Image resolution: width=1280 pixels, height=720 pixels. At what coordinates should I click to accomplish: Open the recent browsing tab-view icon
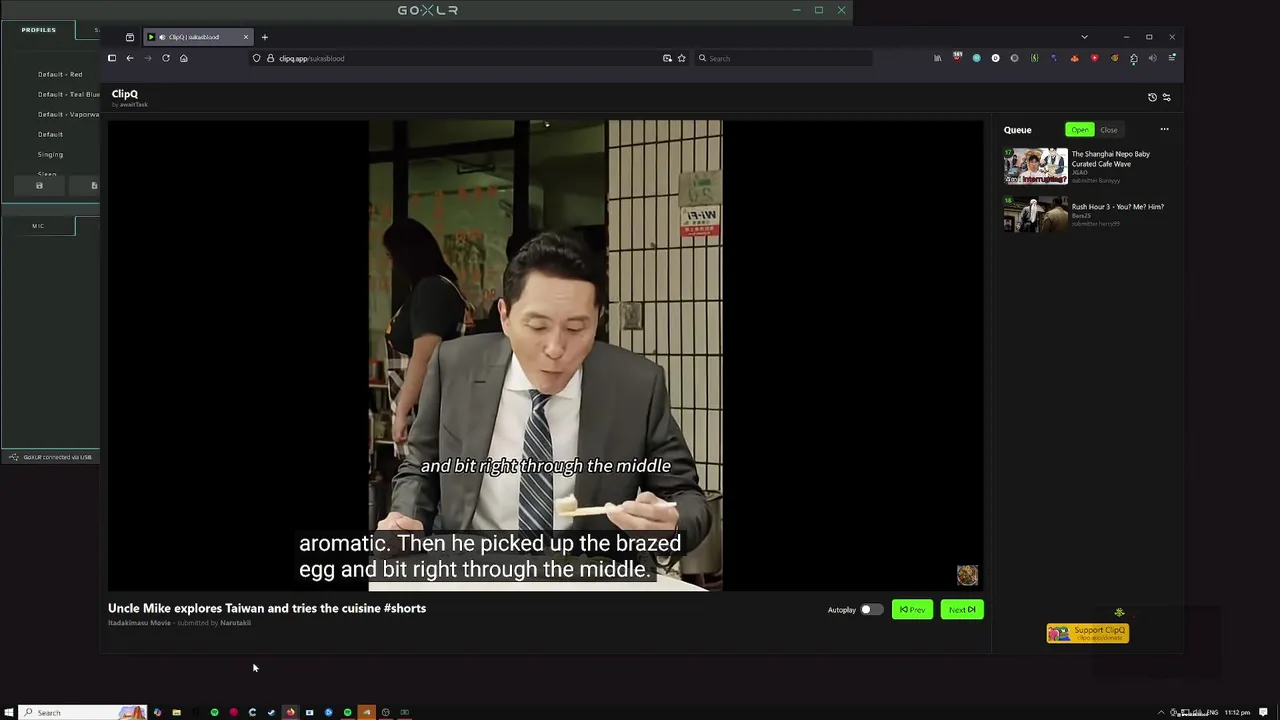[130, 37]
